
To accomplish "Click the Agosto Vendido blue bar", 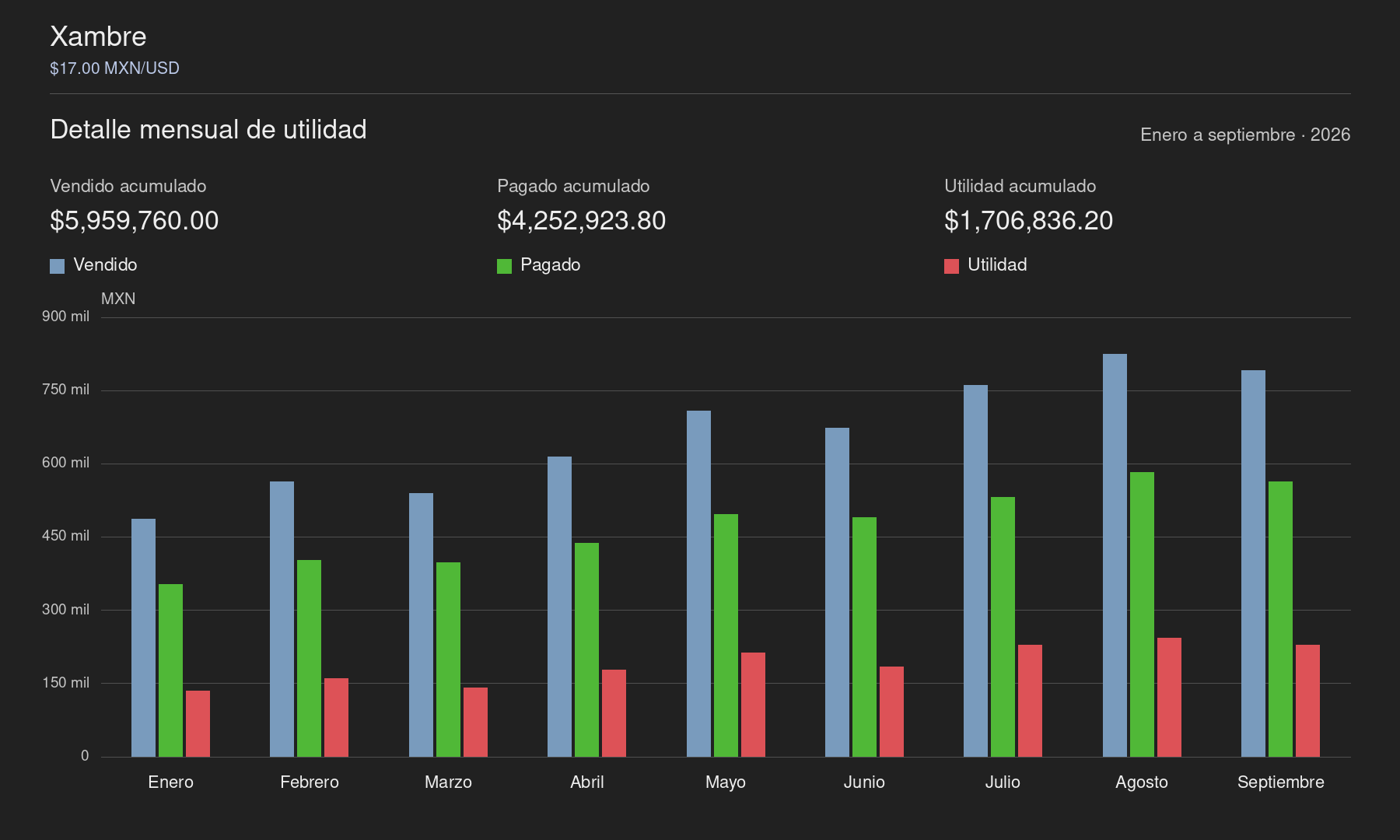I will pyautogui.click(x=1115, y=555).
